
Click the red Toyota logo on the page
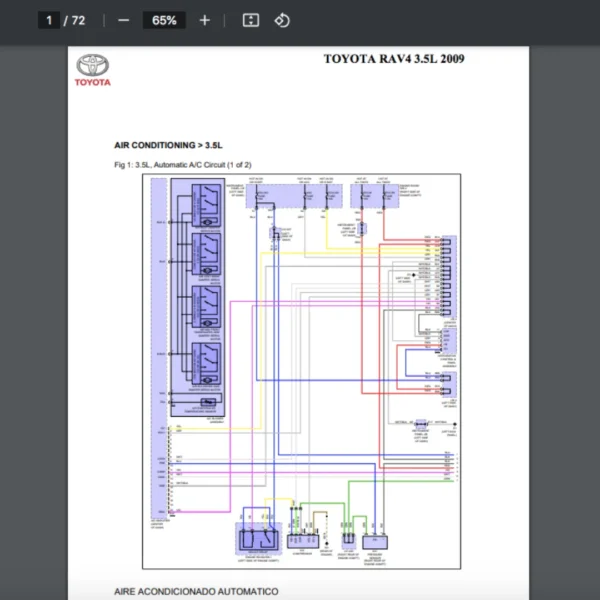click(92, 70)
